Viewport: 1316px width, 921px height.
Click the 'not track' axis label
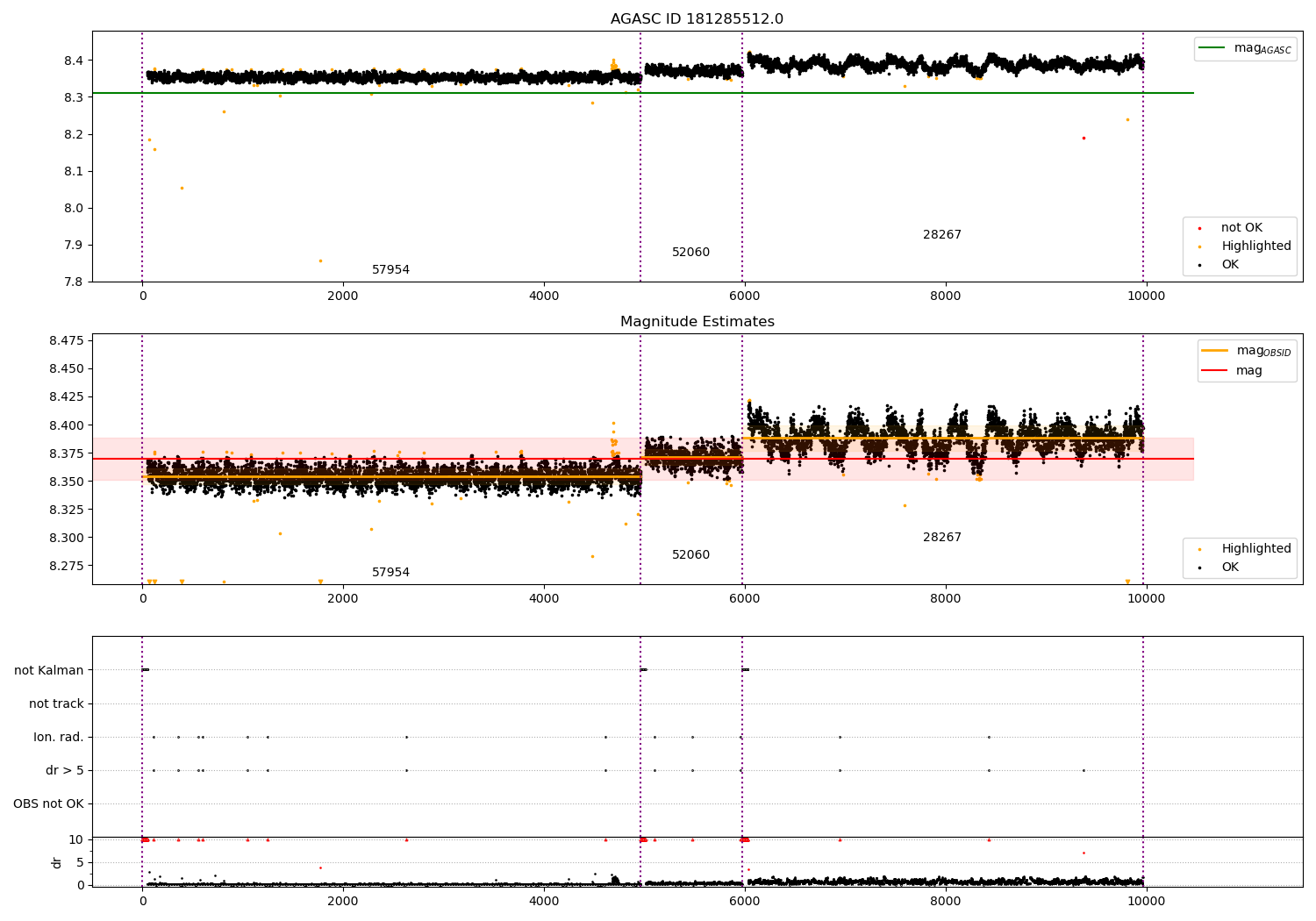pyautogui.click(x=56, y=704)
